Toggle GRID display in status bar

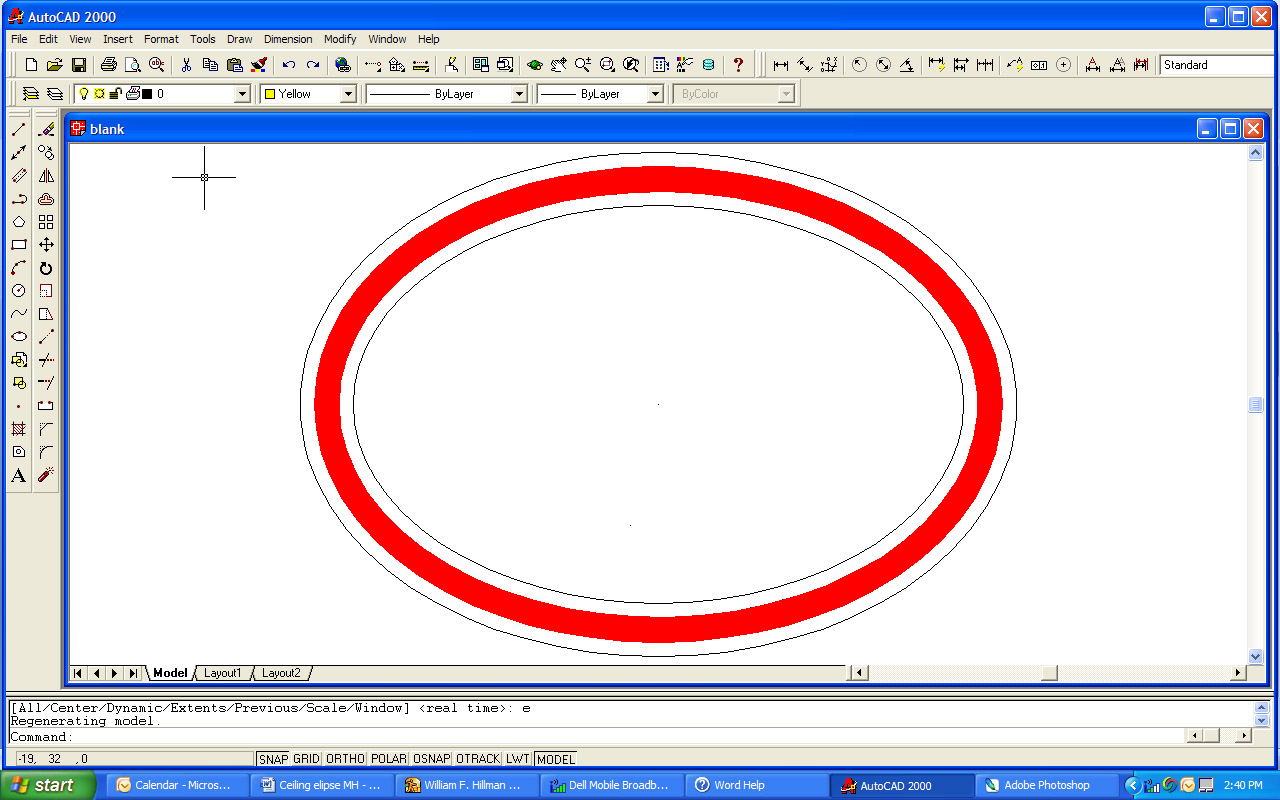tap(306, 759)
